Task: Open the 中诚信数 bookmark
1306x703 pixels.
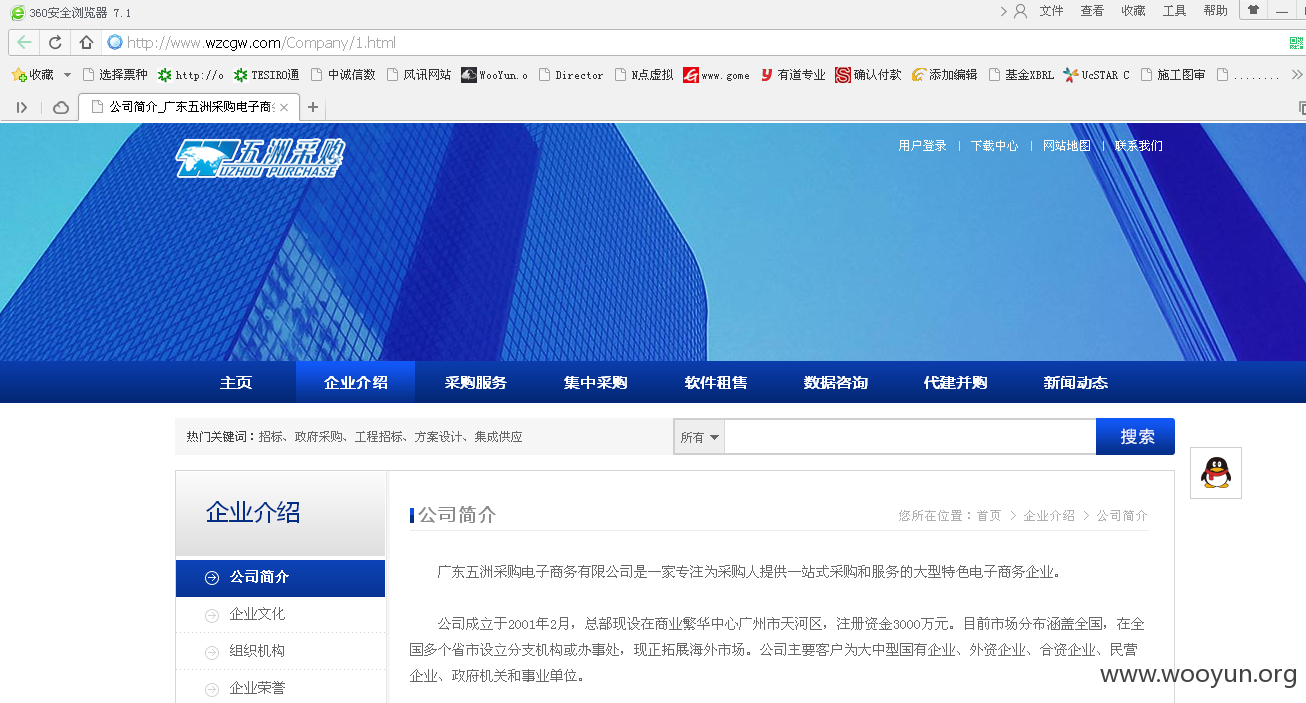Action: coord(343,75)
